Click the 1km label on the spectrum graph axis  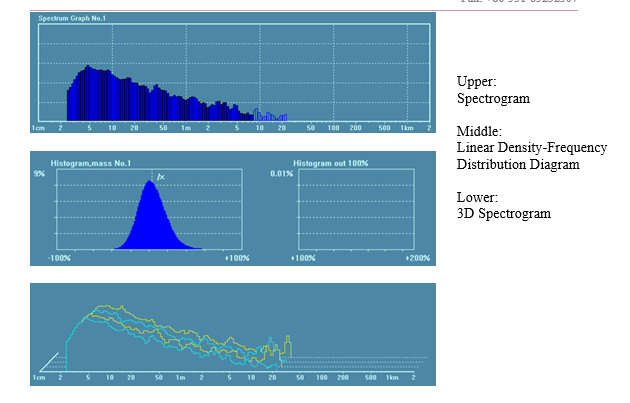pyautogui.click(x=407, y=128)
